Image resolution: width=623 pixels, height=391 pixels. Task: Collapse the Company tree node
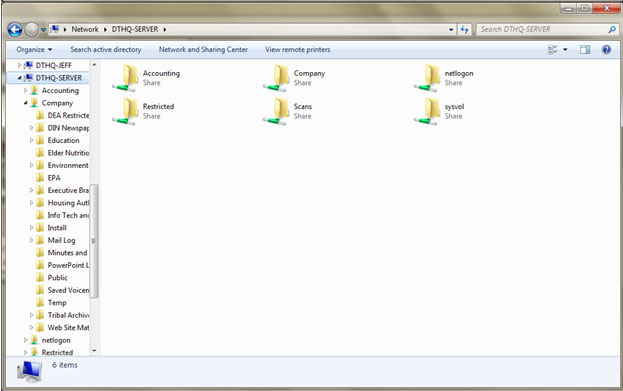coord(25,103)
